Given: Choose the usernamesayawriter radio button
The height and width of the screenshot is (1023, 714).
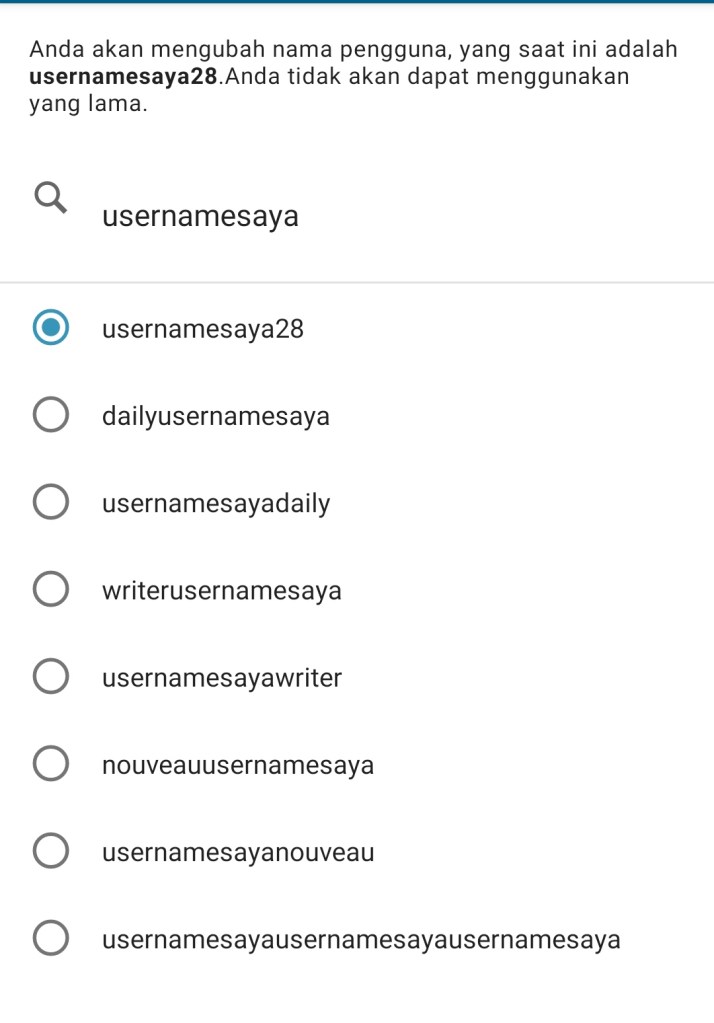Looking at the screenshot, I should 51,678.
